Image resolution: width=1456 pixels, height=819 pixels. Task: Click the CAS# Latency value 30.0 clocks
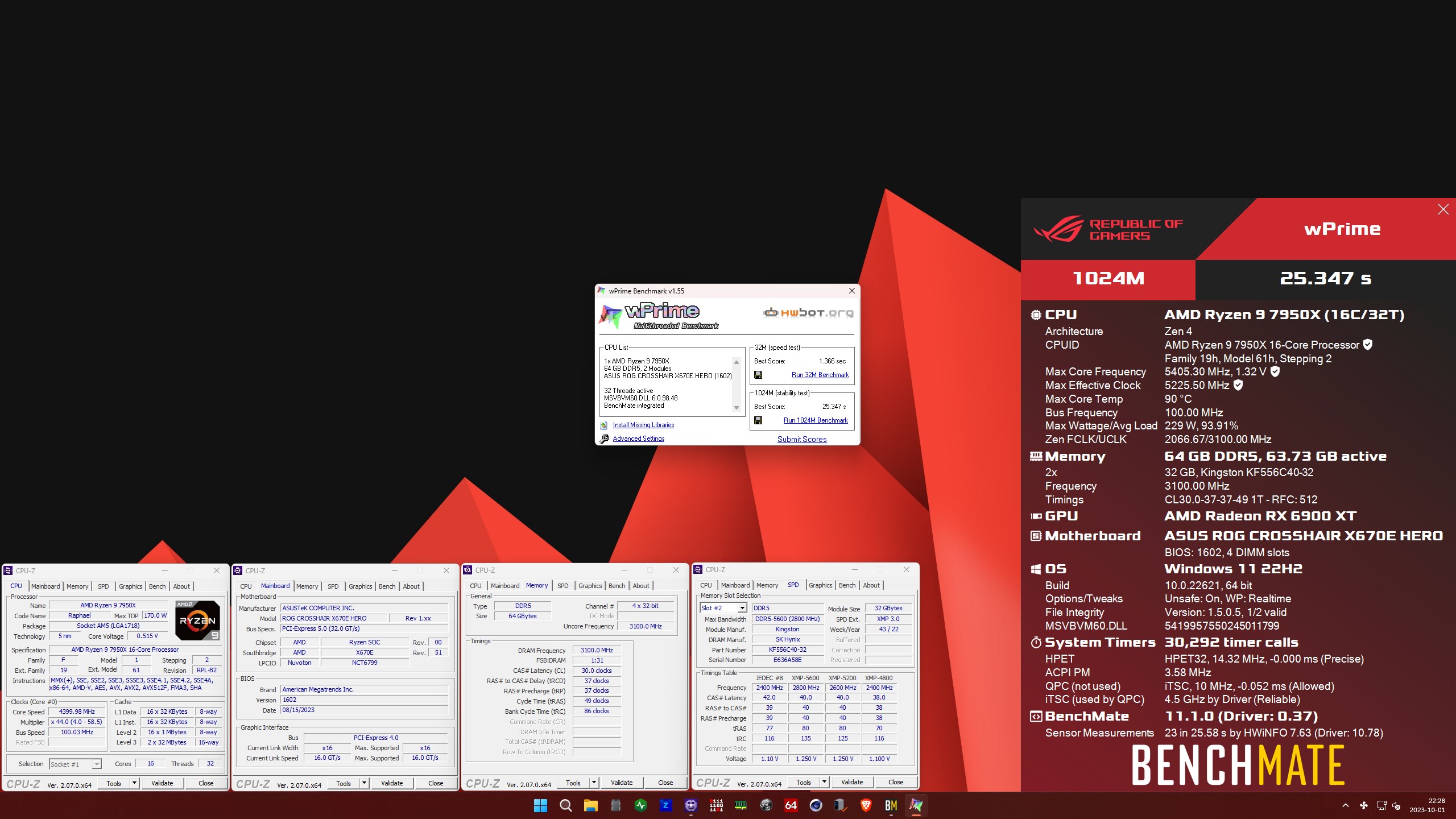[x=597, y=671]
